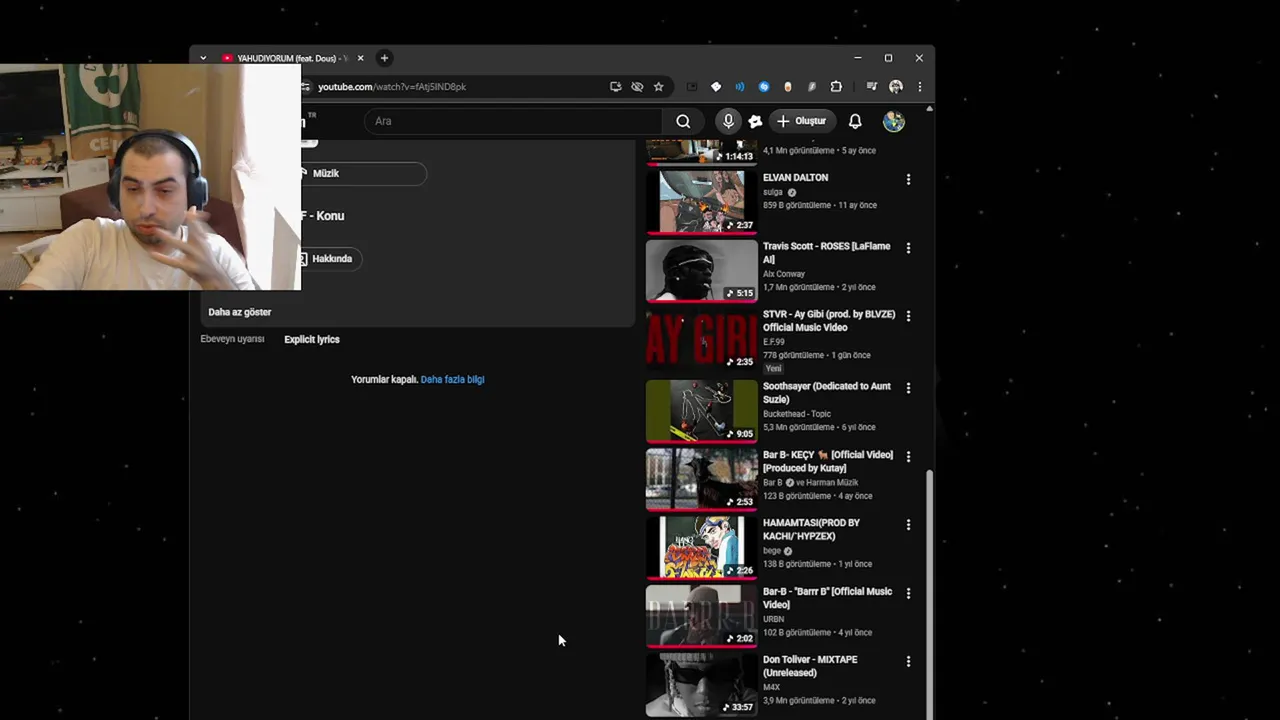1280x720 pixels.
Task: Open the notifications bell
Action: 855,121
